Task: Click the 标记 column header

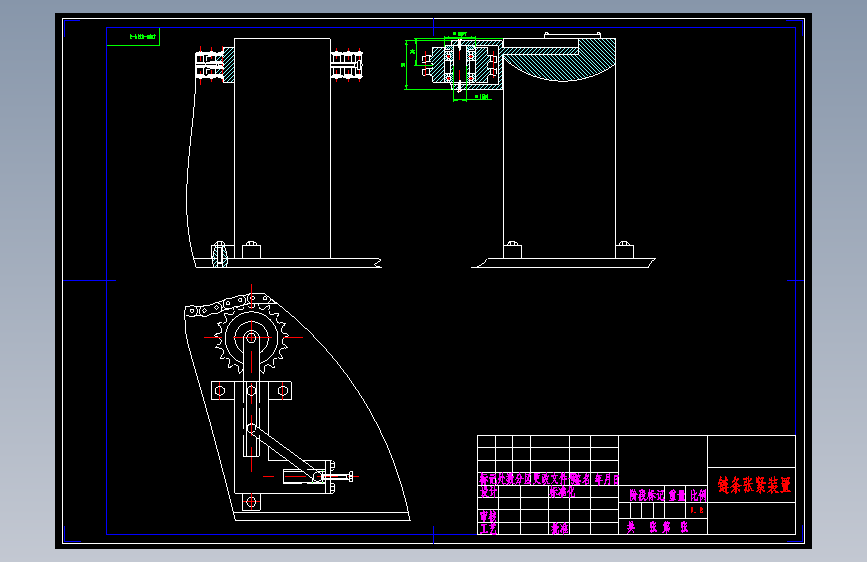Action: pos(488,479)
